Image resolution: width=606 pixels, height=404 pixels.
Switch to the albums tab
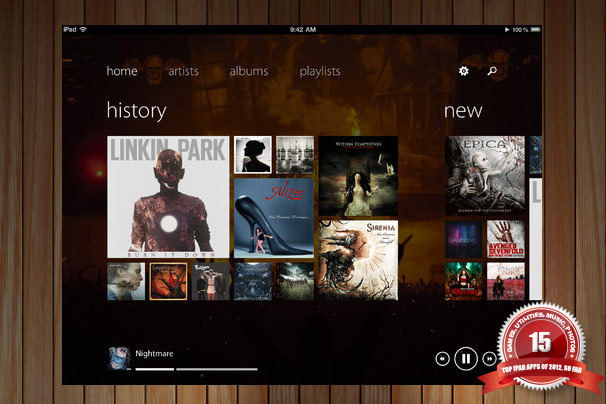[x=249, y=71]
